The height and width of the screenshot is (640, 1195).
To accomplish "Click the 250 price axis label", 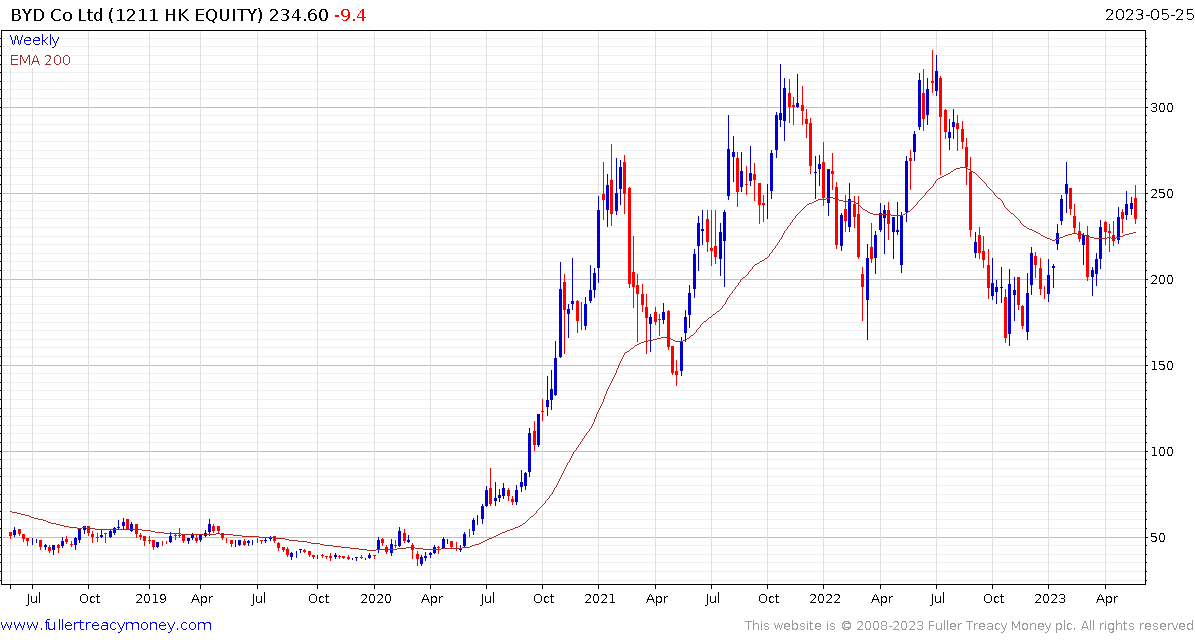I will coord(1160,194).
